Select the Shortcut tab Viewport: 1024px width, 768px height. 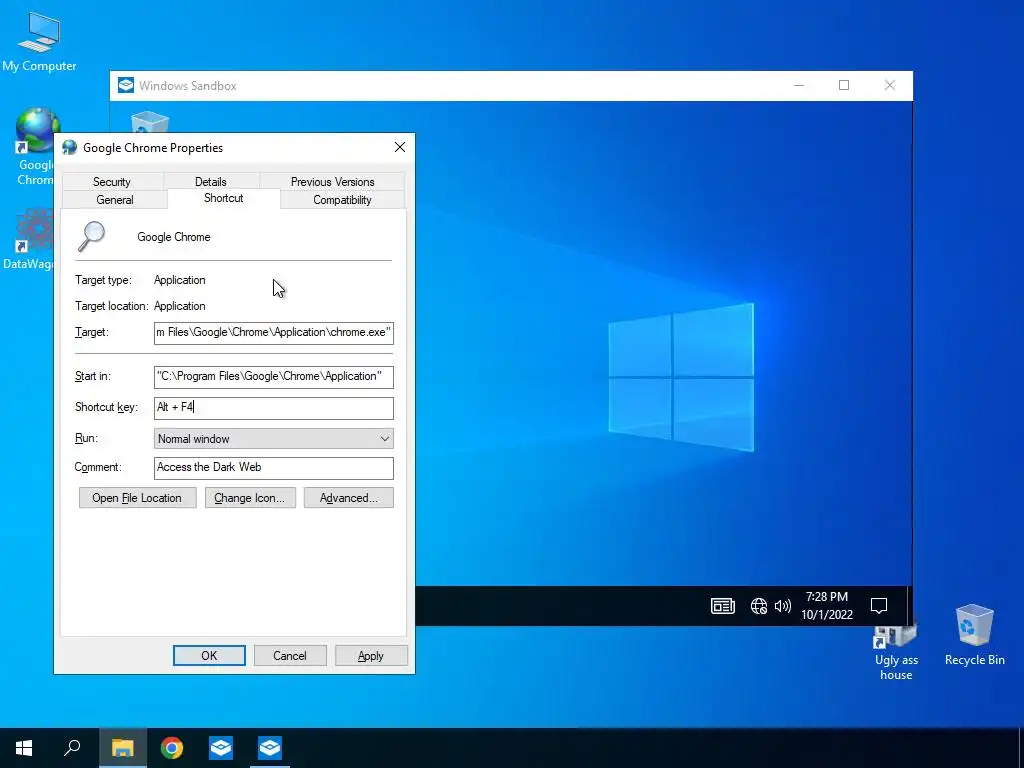[x=223, y=198]
